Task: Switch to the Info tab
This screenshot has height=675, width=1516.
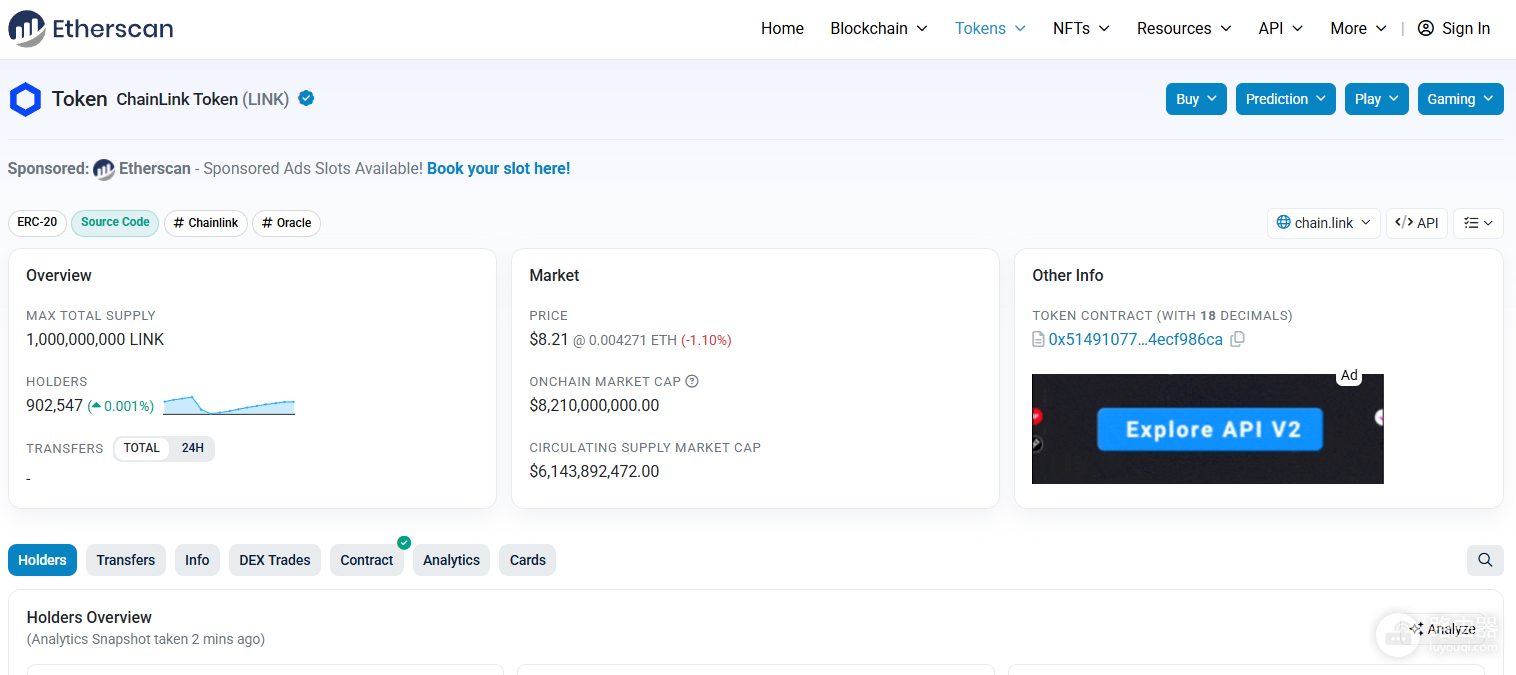Action: coord(197,560)
